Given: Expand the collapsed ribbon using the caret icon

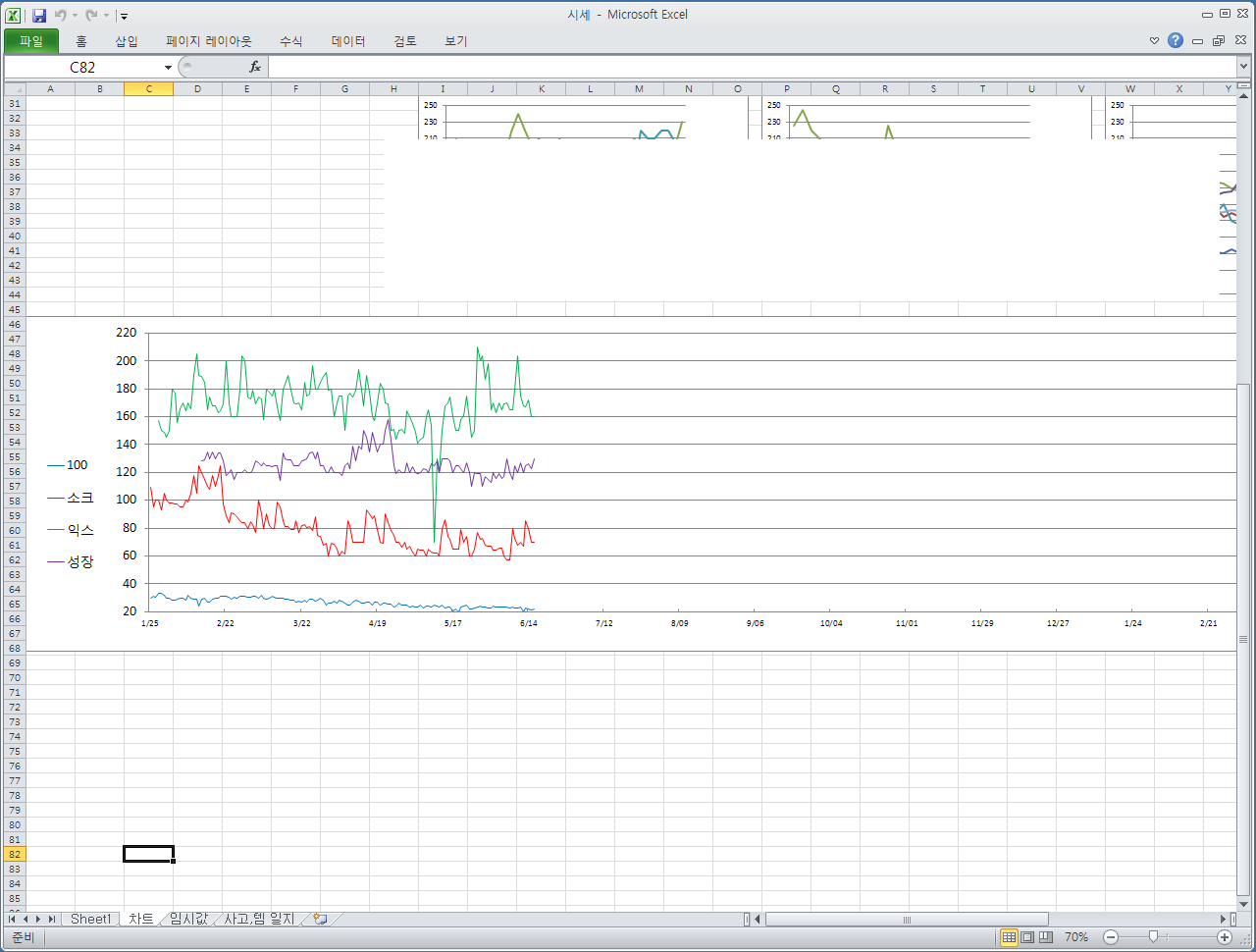Looking at the screenshot, I should (1154, 41).
